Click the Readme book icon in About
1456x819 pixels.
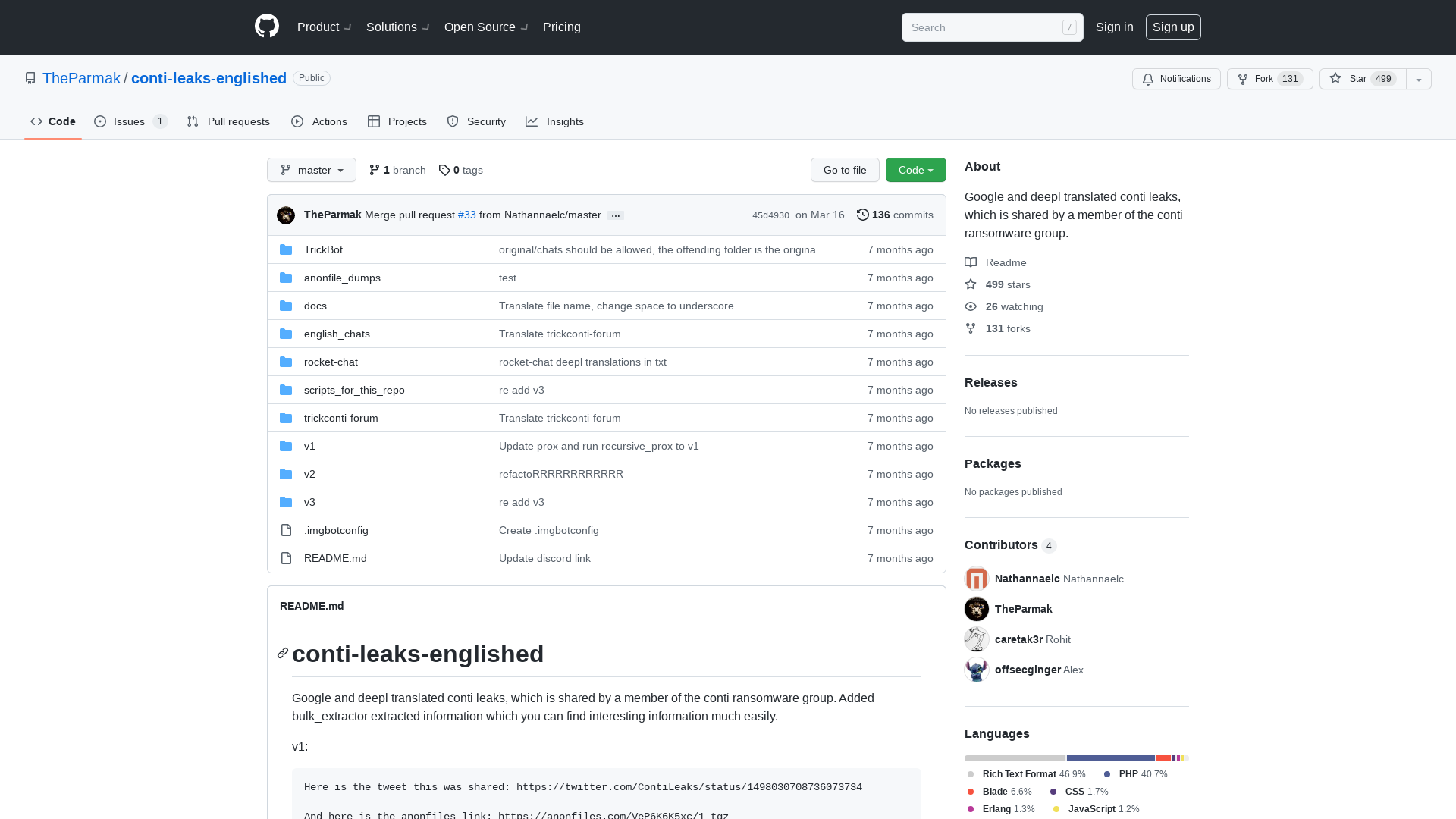click(x=971, y=262)
